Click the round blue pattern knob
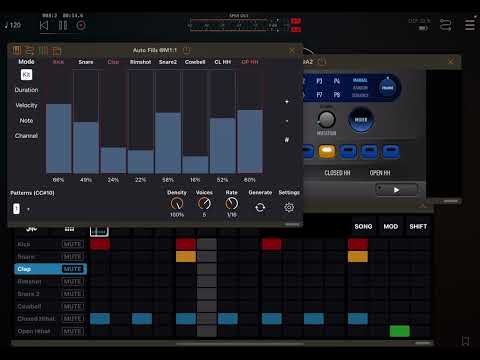Viewport: 480px width, 360px height. (x=387, y=88)
